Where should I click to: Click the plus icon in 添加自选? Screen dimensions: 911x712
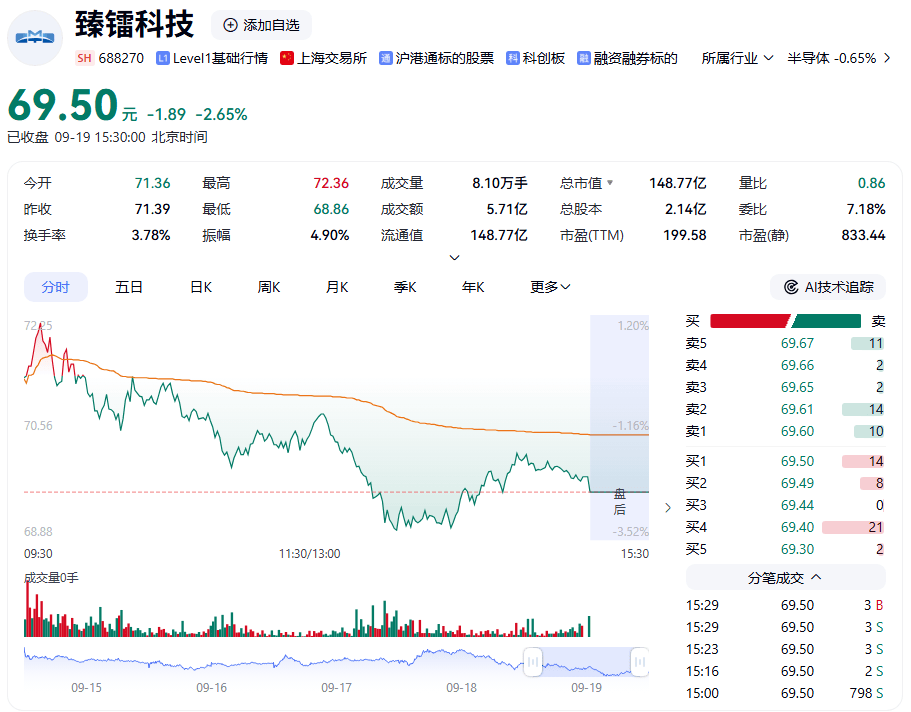click(231, 25)
